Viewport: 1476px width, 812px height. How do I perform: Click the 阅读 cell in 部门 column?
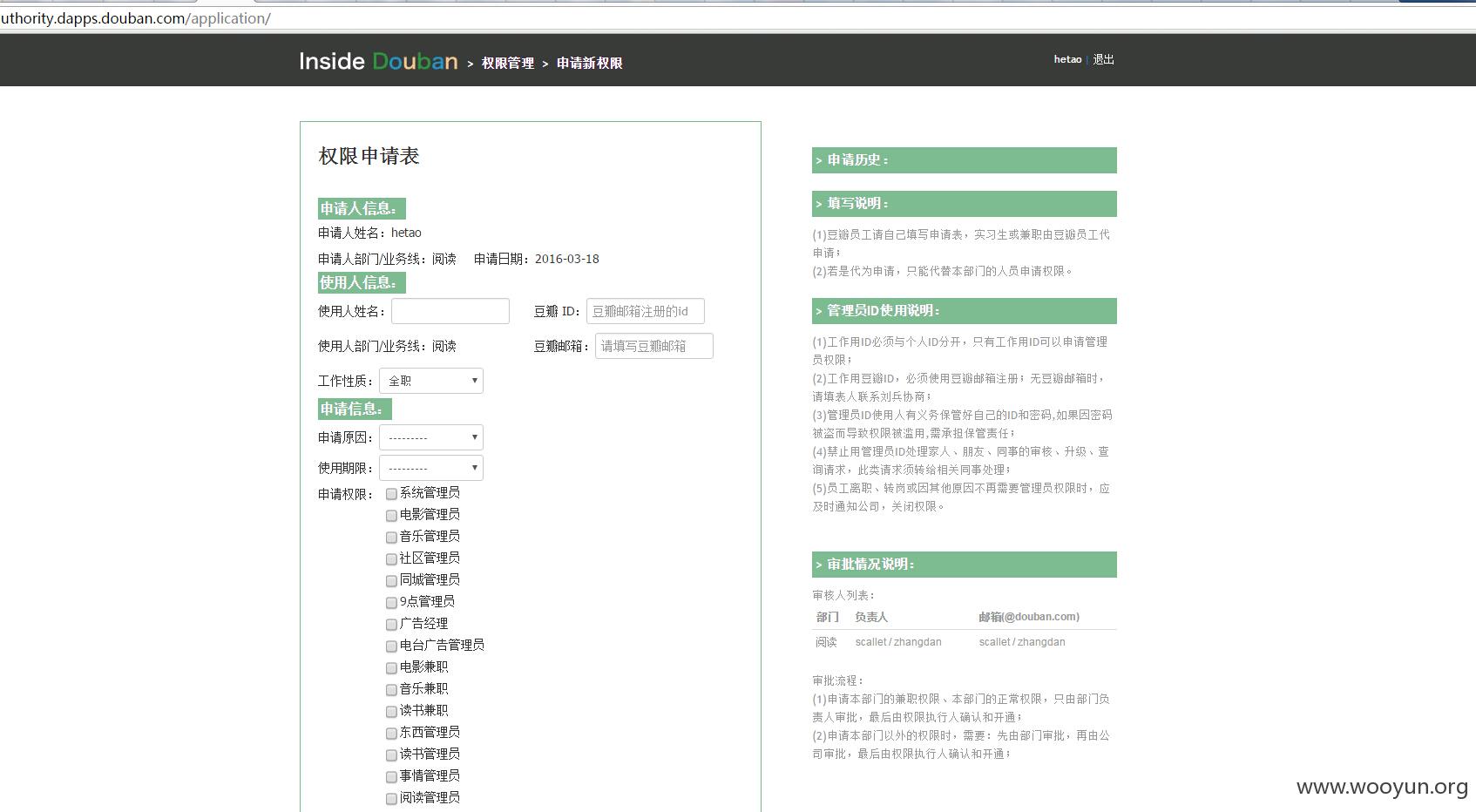[x=826, y=642]
